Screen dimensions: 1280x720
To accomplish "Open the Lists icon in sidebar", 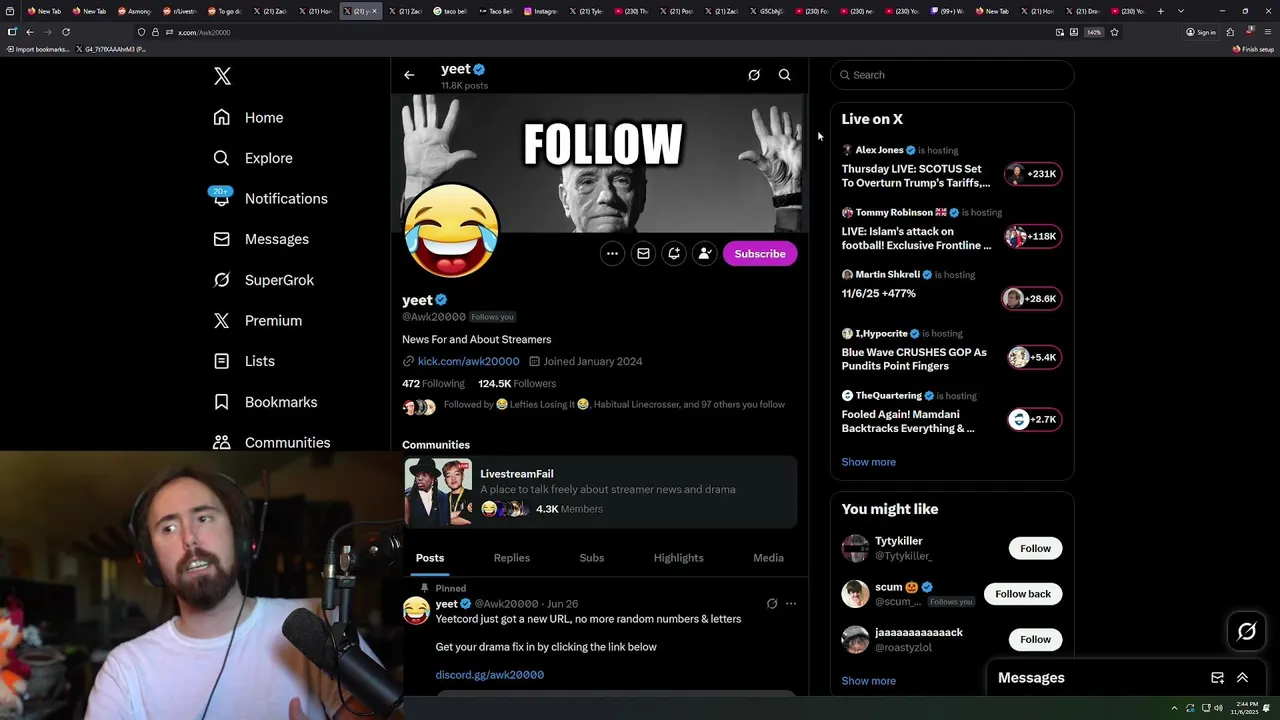I will pyautogui.click(x=222, y=361).
